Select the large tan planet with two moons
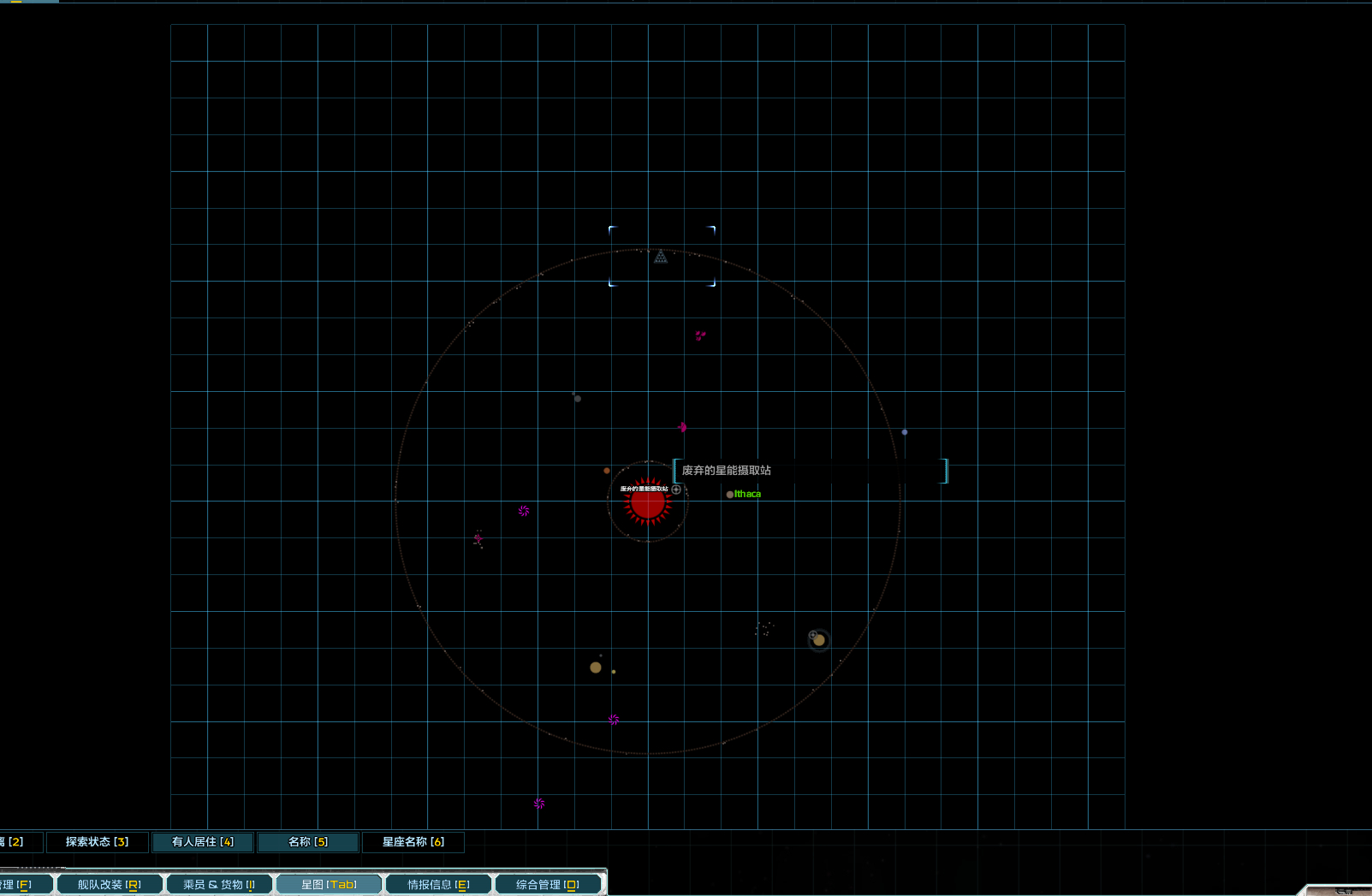 (x=596, y=668)
